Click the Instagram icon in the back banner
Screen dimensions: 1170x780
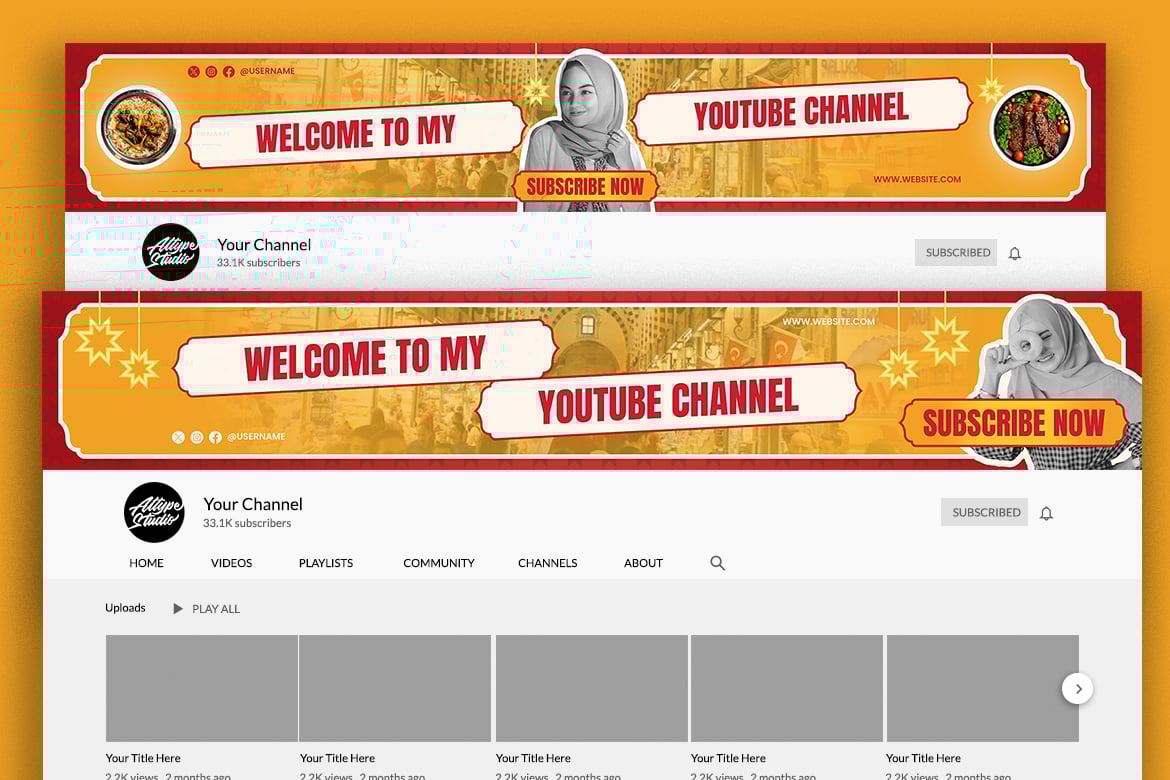tap(211, 72)
